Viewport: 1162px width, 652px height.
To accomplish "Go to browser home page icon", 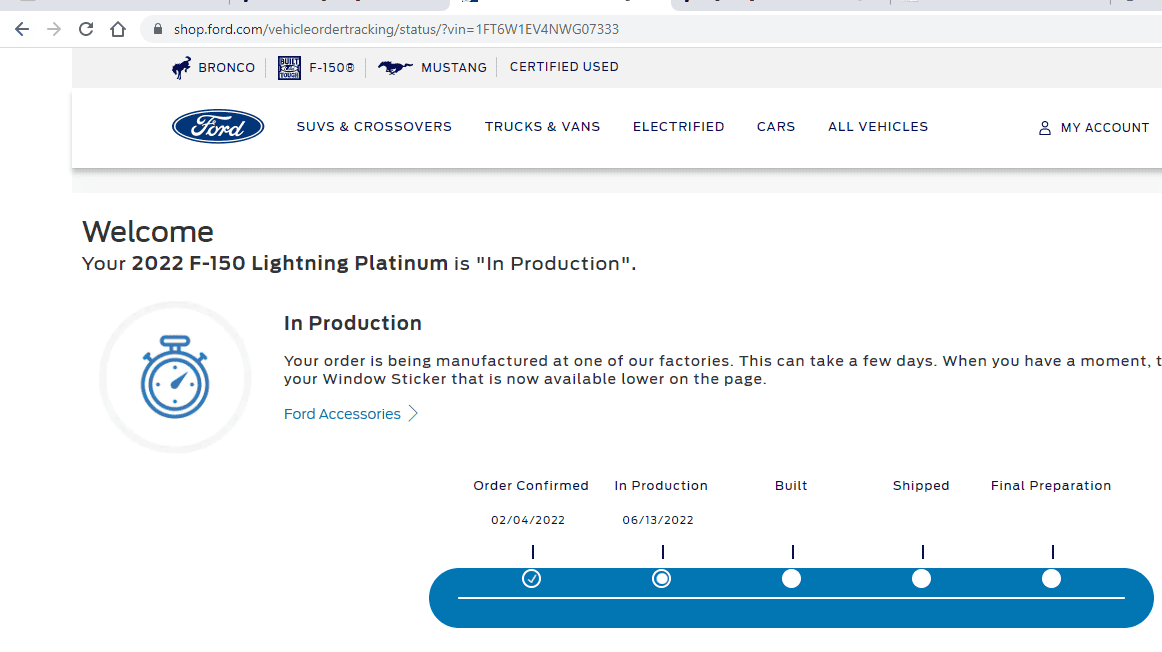I will [118, 29].
